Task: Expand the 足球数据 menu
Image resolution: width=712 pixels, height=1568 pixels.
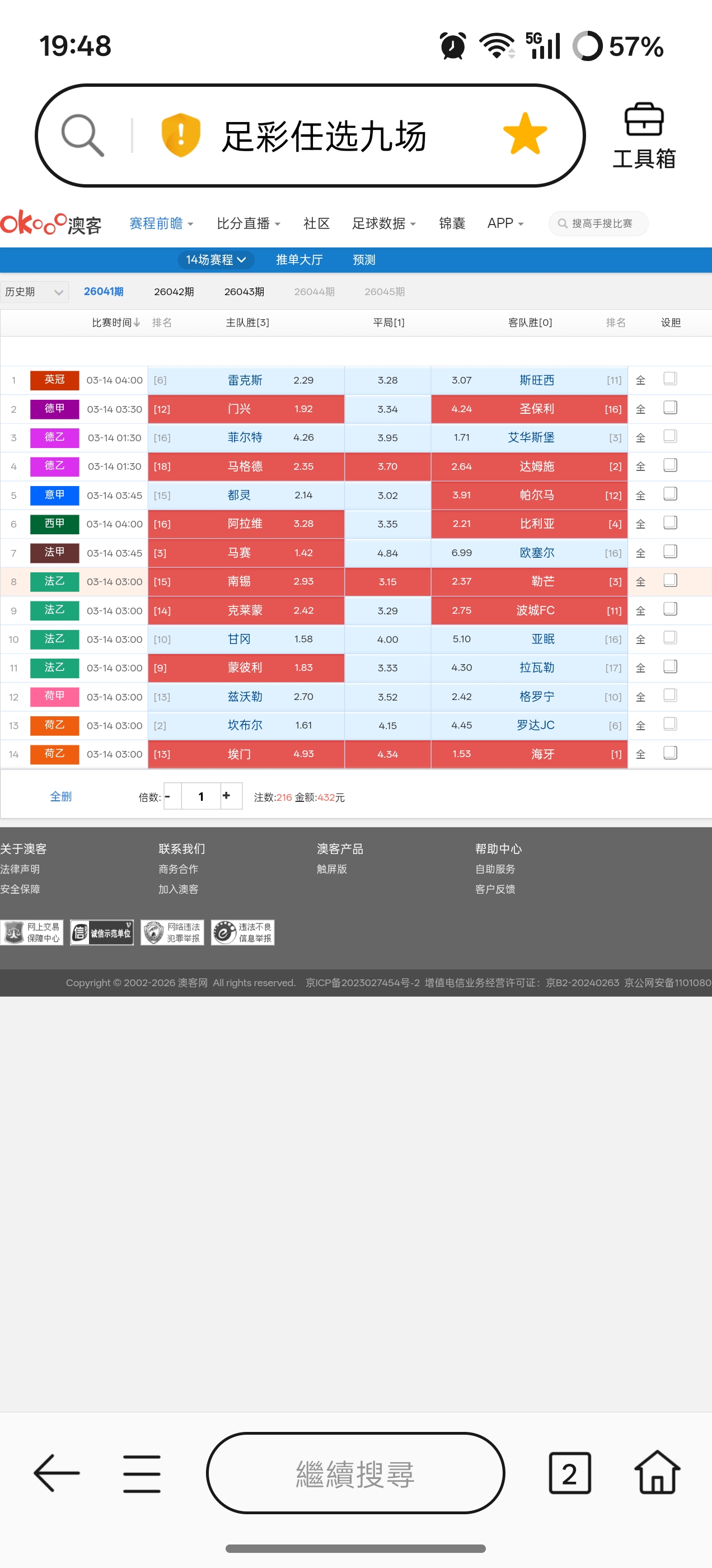Action: (x=383, y=223)
